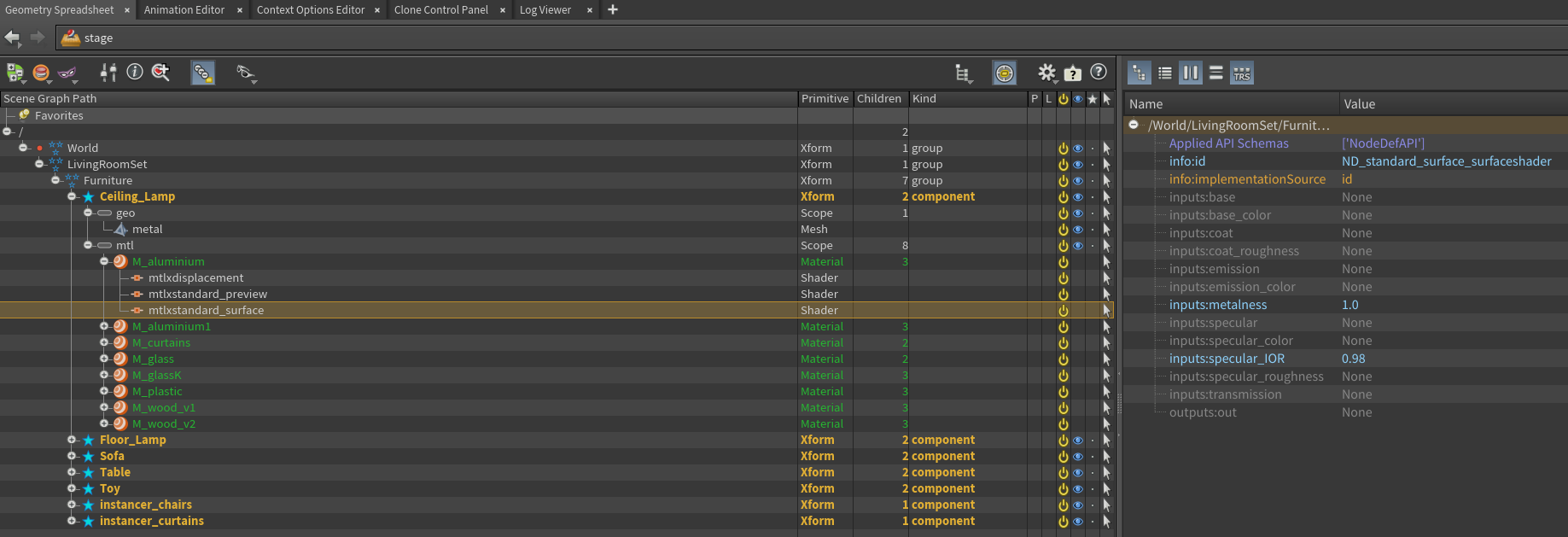1568x537 pixels.
Task: Click the Primitive column header
Action: coord(825,99)
